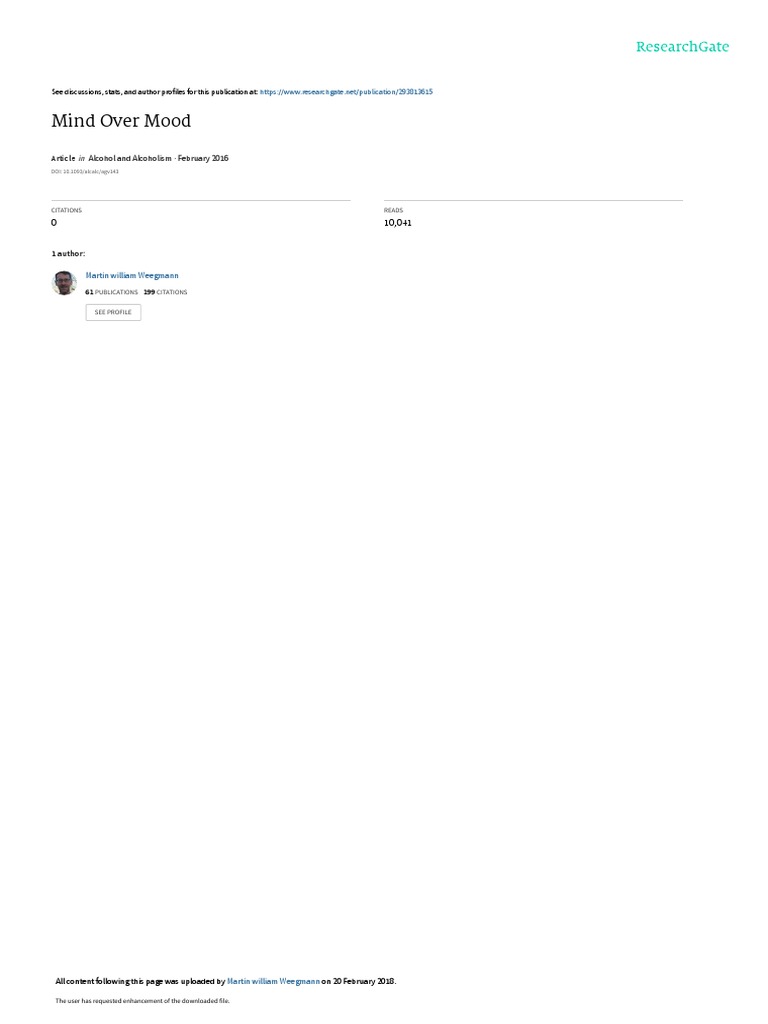Viewport: 768px width, 1024px height.
Task: Click the CITATIONS heading label
Action: tap(67, 210)
